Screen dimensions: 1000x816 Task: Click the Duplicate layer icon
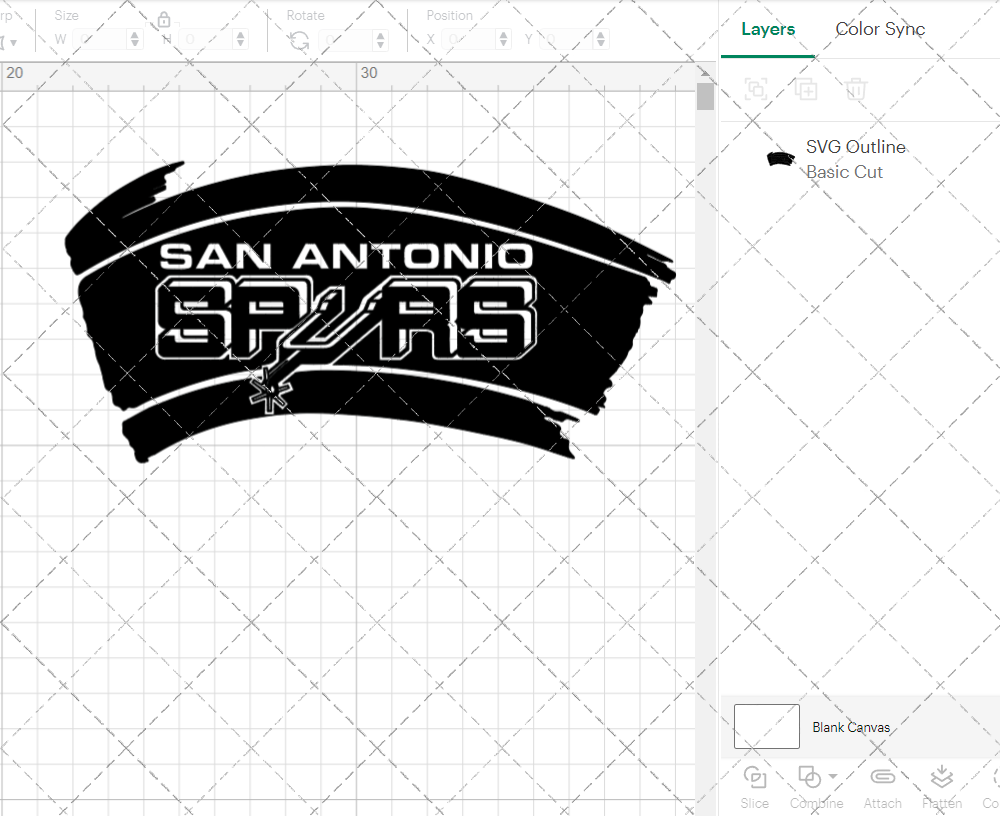[x=806, y=90]
